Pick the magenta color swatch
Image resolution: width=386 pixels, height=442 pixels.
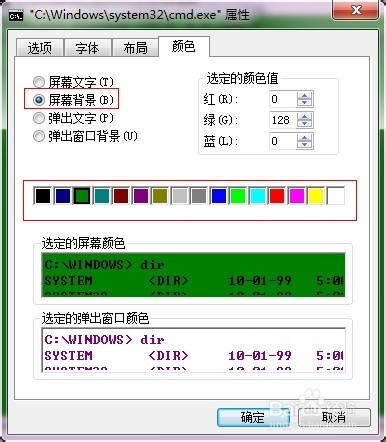click(x=297, y=196)
